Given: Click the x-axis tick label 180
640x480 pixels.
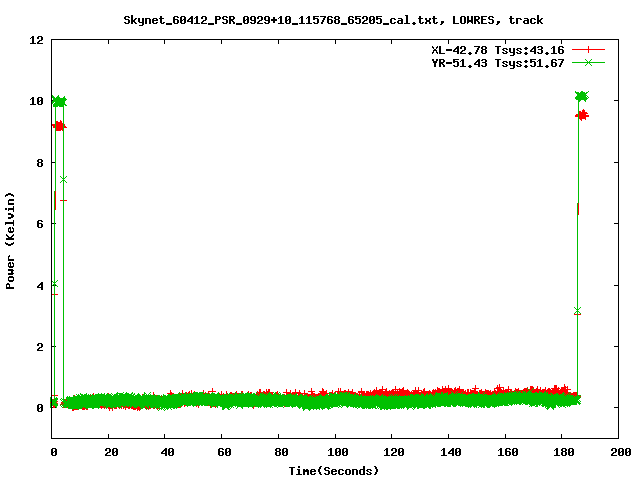Looking at the screenshot, I should point(564,452).
